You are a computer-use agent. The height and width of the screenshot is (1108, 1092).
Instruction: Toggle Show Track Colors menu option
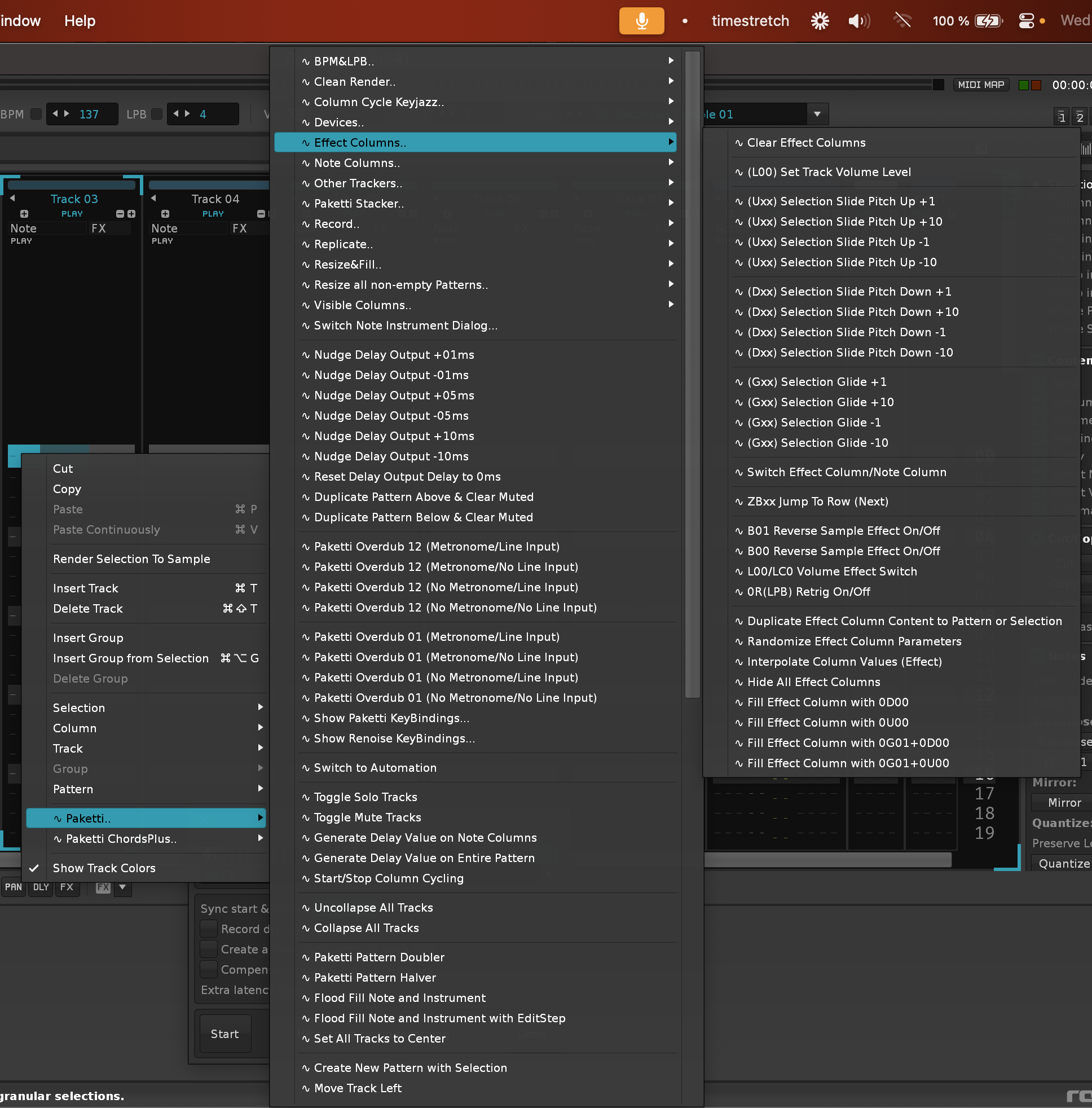pyautogui.click(x=104, y=868)
